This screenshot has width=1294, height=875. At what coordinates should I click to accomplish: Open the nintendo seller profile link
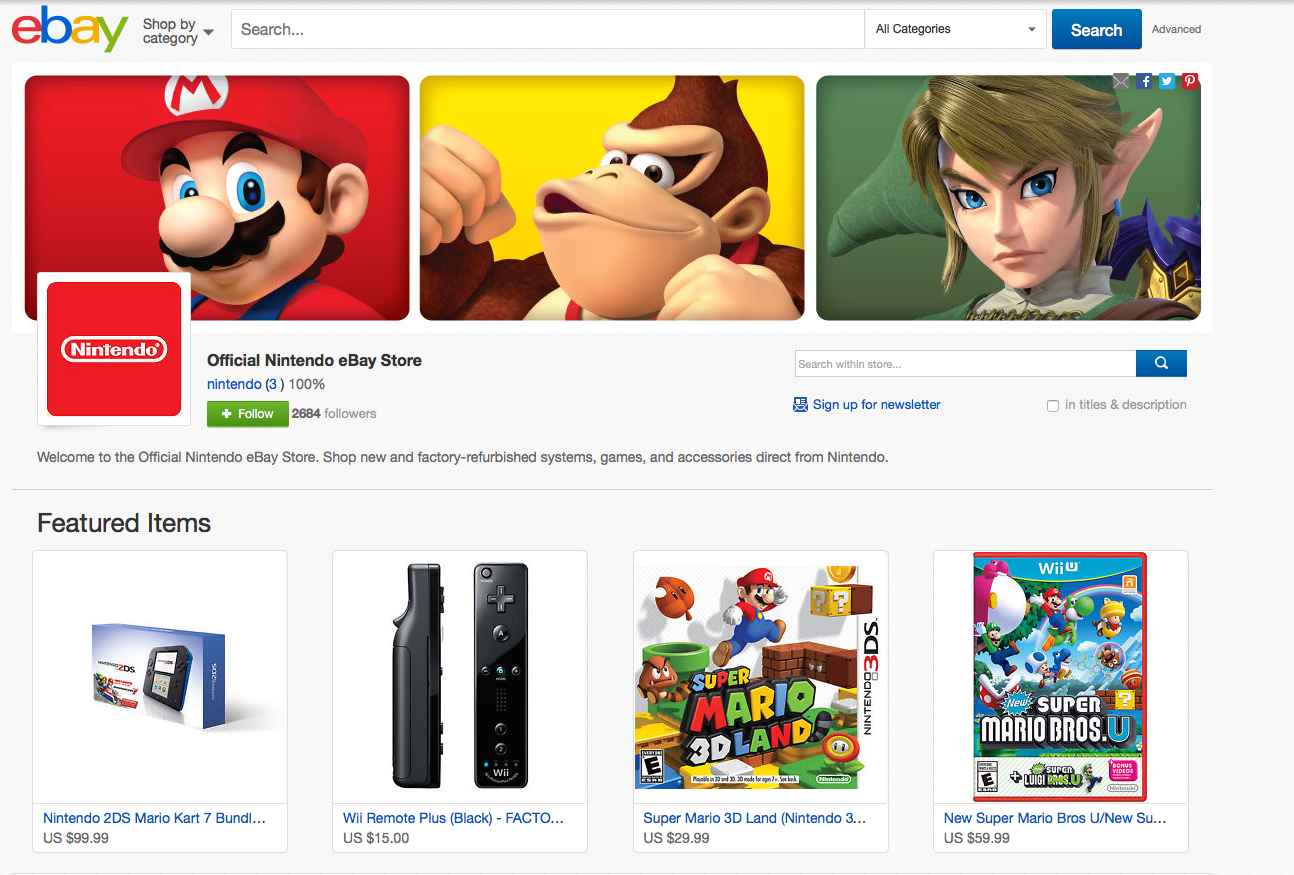pyautogui.click(x=234, y=384)
